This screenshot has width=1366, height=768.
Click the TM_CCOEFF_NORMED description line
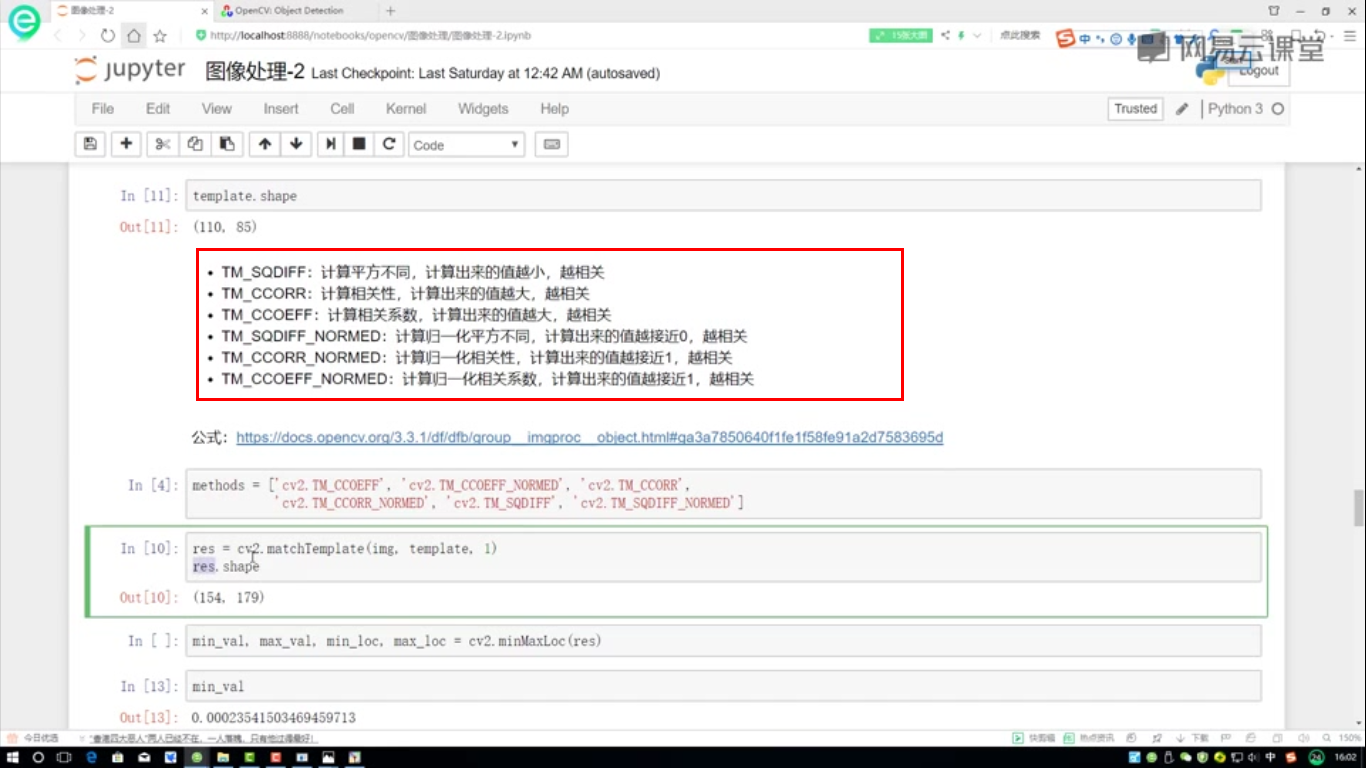(x=487, y=379)
